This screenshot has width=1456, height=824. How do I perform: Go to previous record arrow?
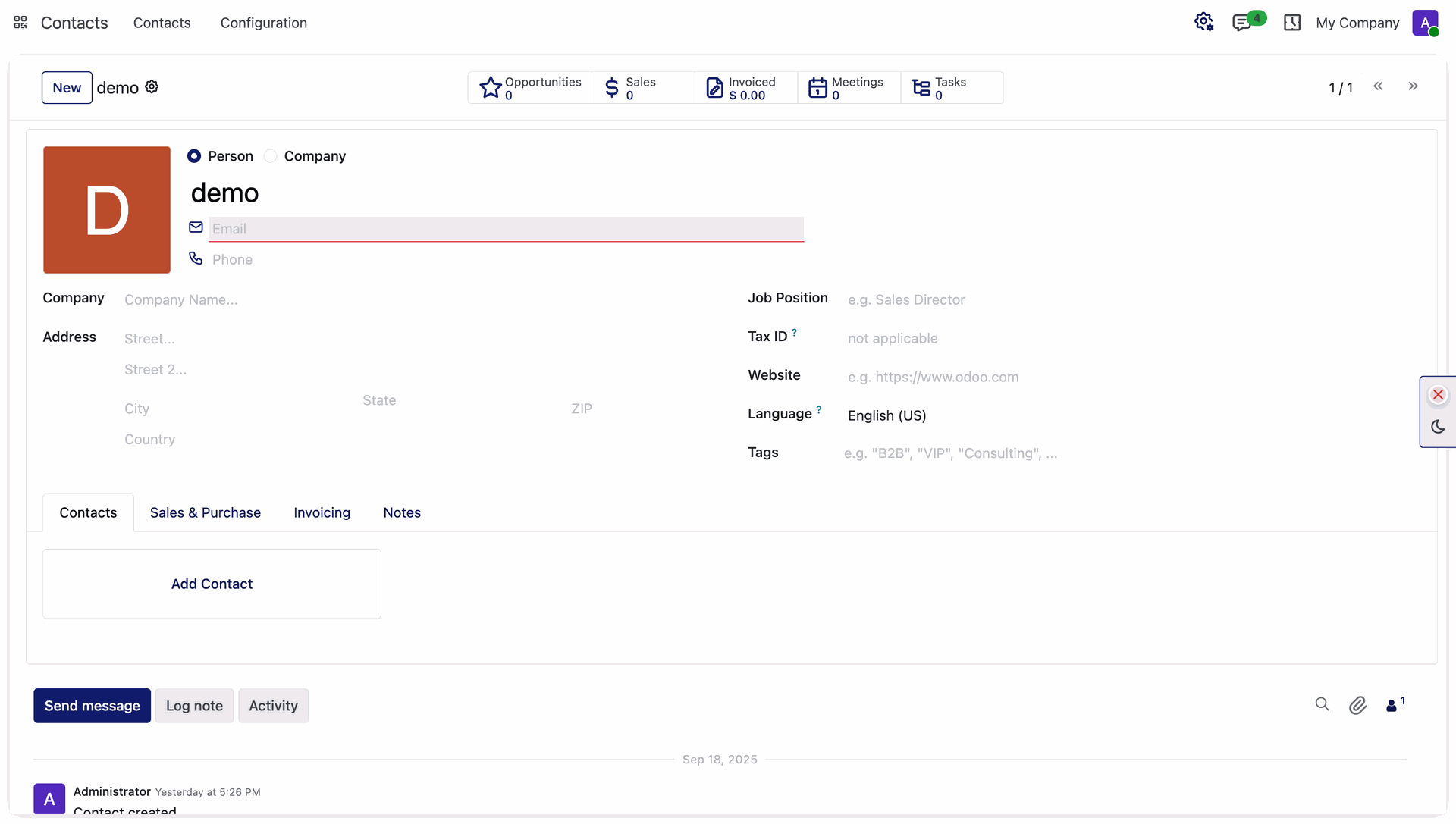1378,86
